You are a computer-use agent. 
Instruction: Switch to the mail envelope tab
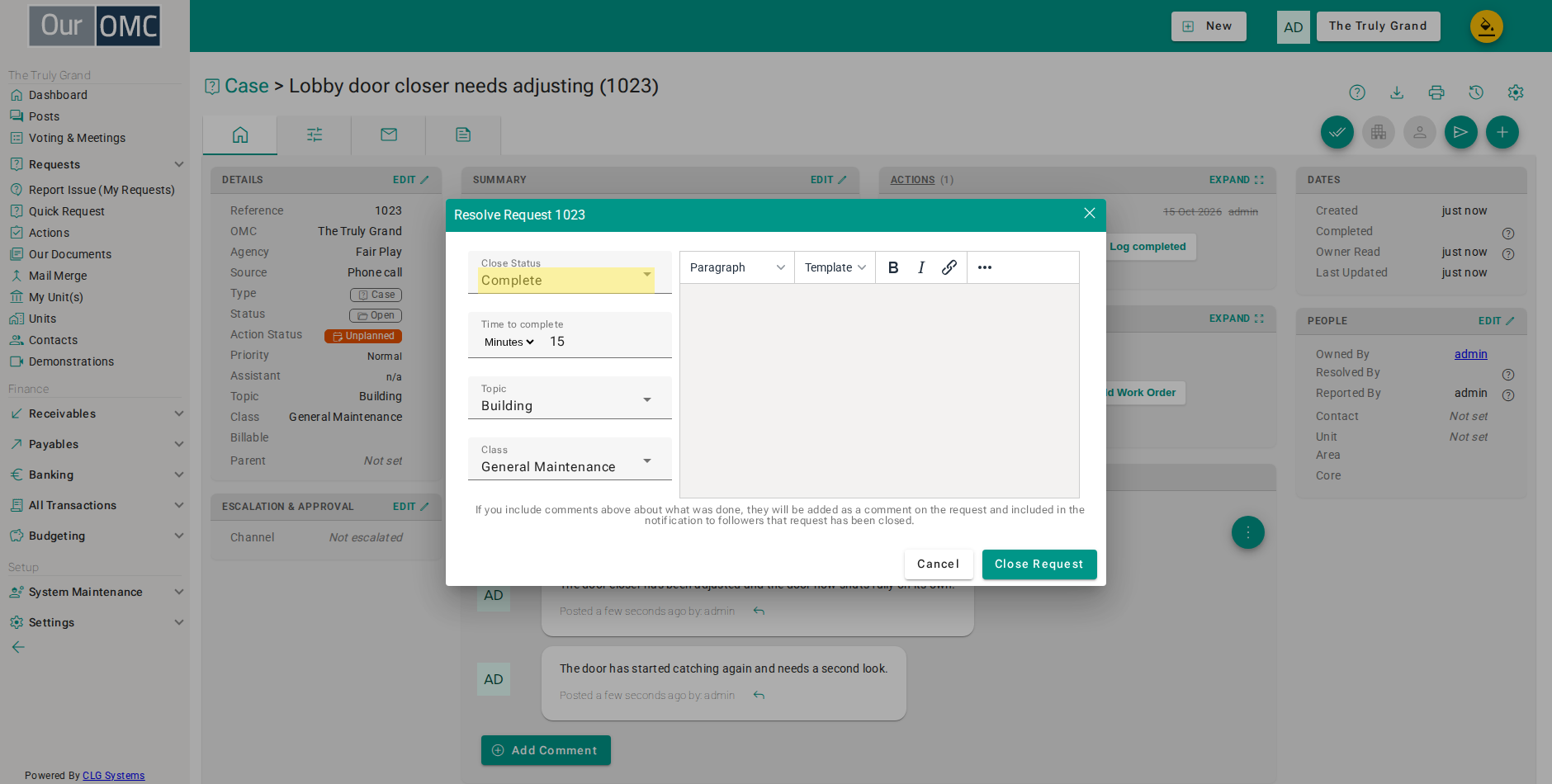[x=389, y=135]
